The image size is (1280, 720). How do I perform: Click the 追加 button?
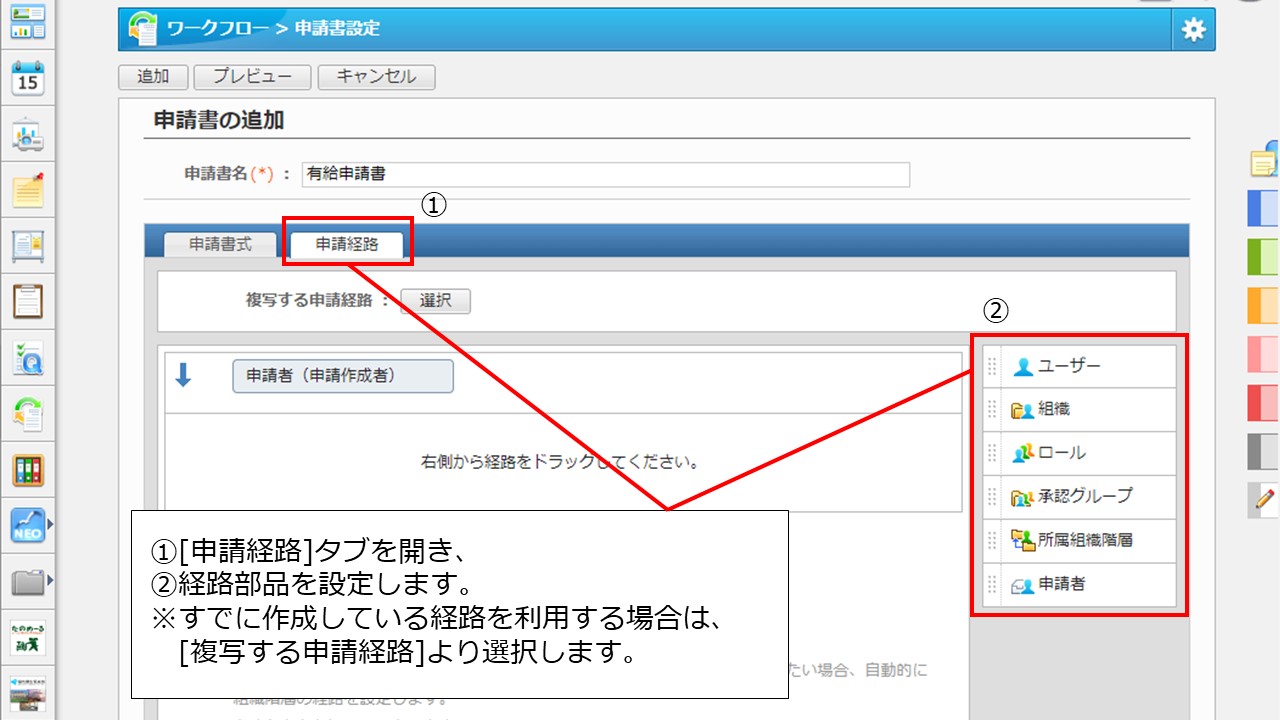pyautogui.click(x=153, y=77)
